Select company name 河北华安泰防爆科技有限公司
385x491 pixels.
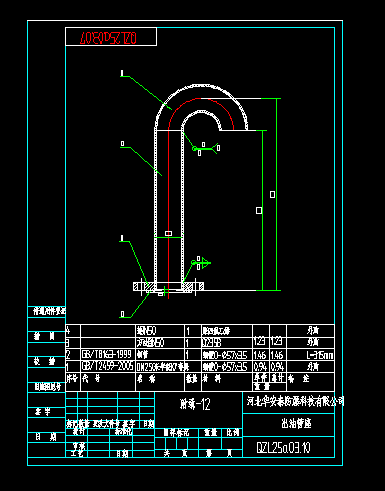[295, 401]
